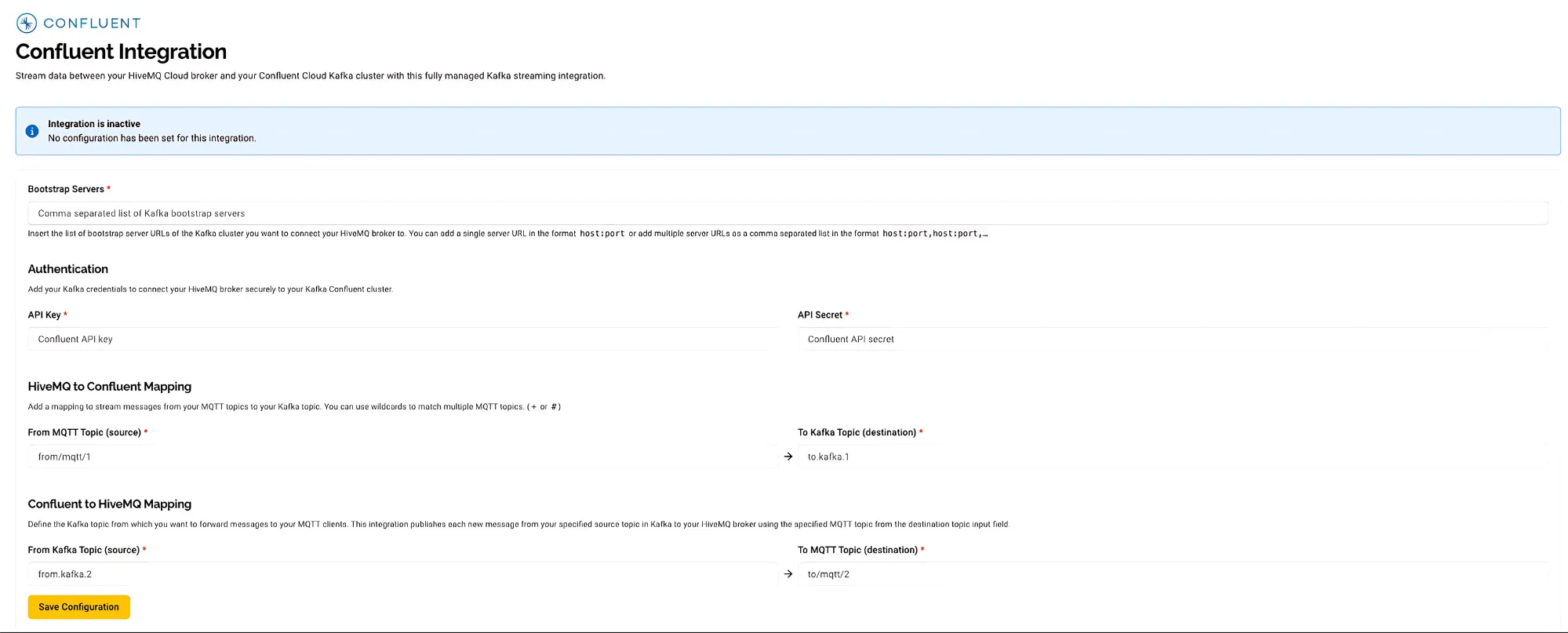Click the To MQTT Topic destination field

1173,574
